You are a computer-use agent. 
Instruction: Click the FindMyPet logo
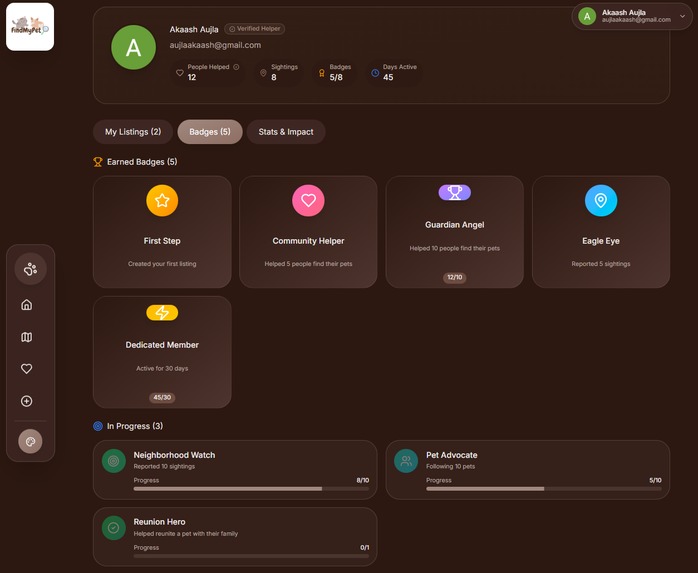coord(30,27)
